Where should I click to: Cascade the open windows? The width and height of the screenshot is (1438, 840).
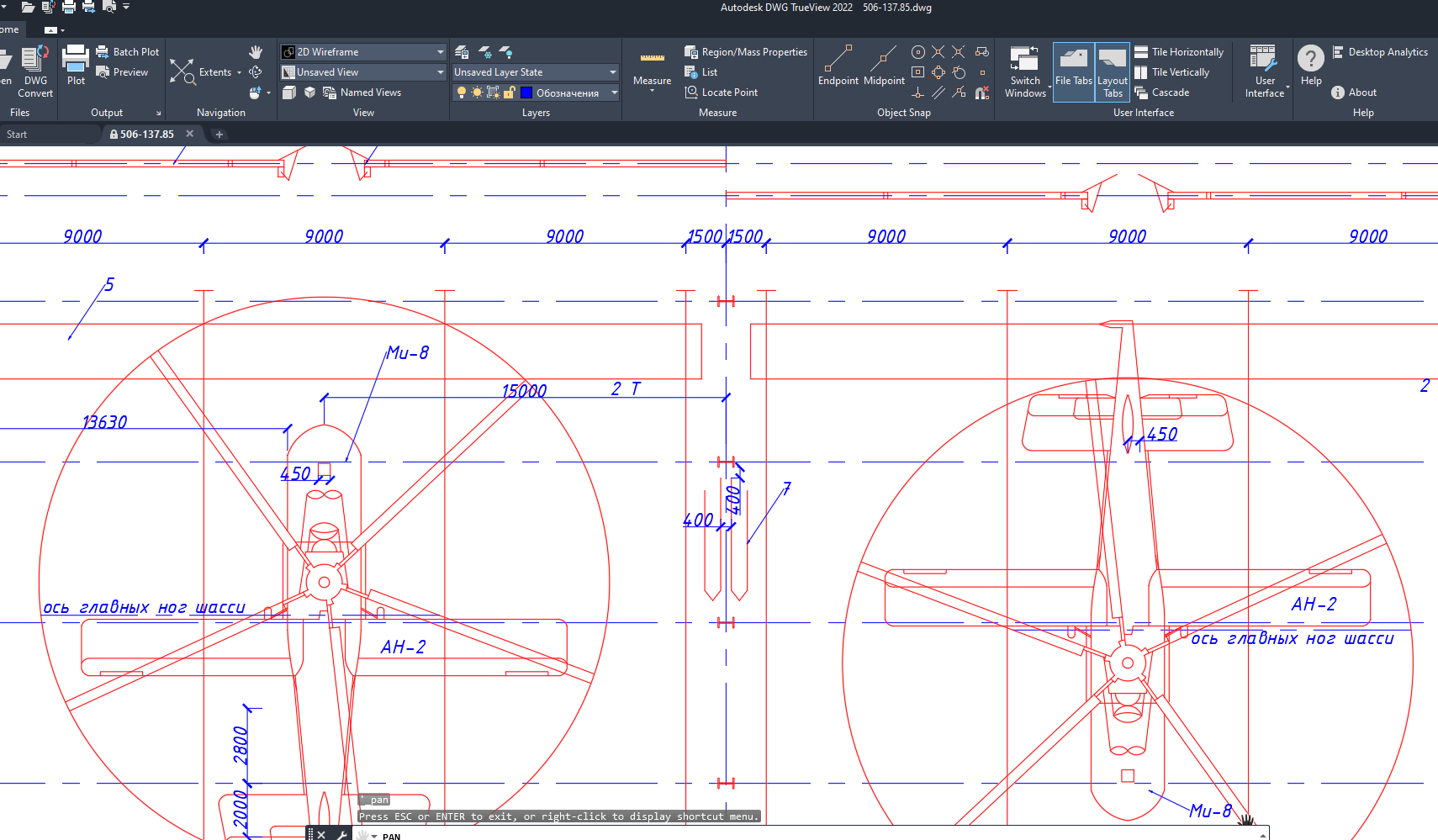pos(1161,92)
